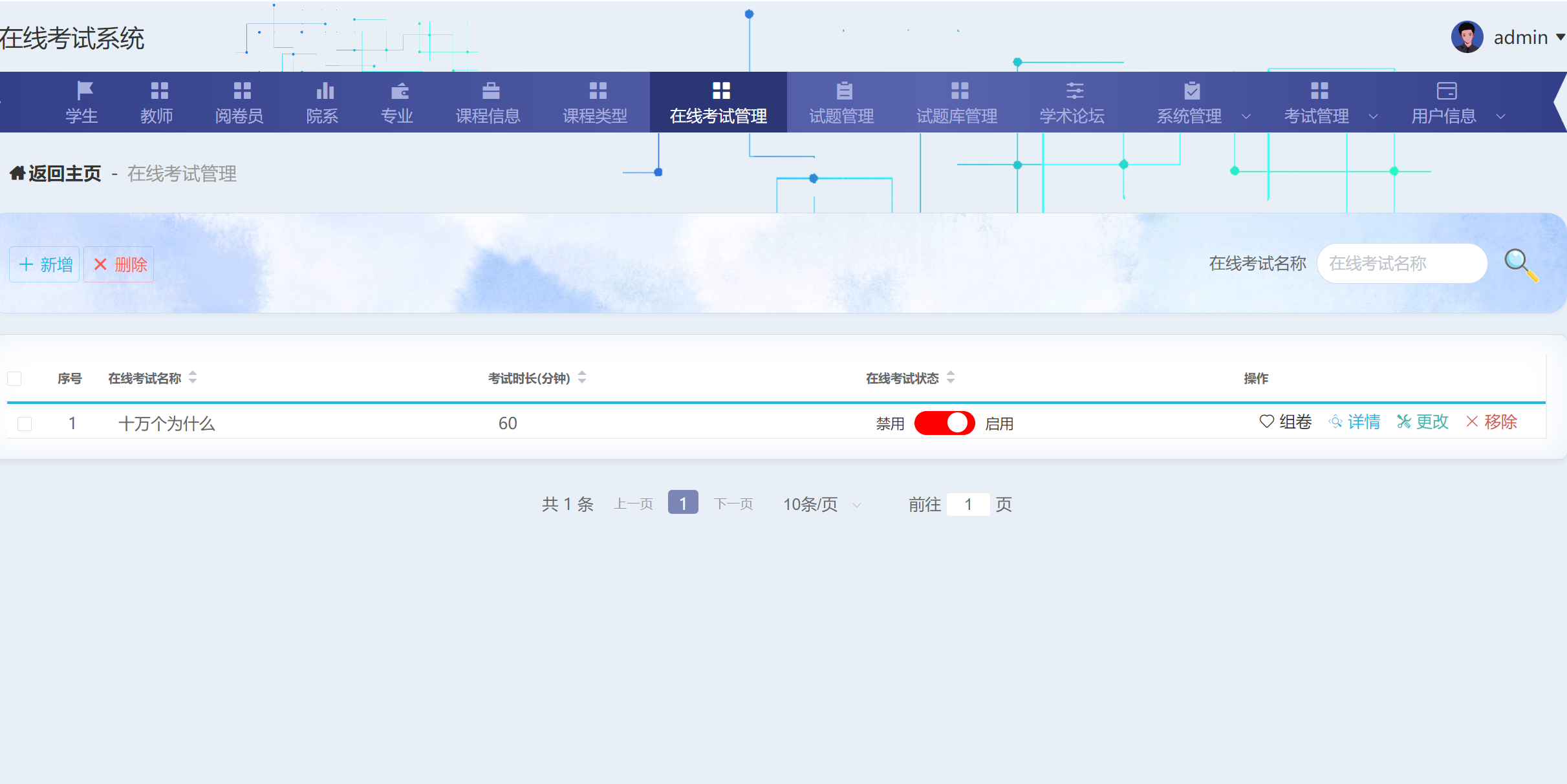Check the select-all checkbox in table header
The height and width of the screenshot is (784, 1567).
14,379
